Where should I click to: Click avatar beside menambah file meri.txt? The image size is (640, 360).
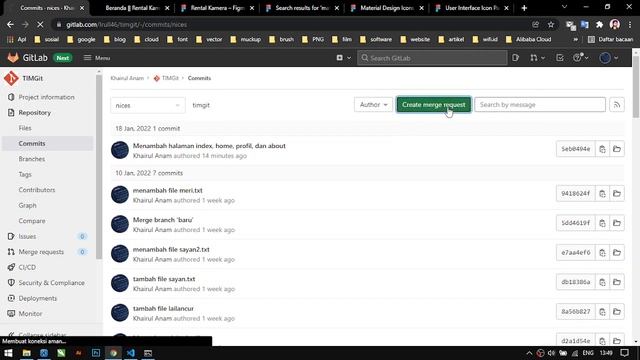(120, 195)
